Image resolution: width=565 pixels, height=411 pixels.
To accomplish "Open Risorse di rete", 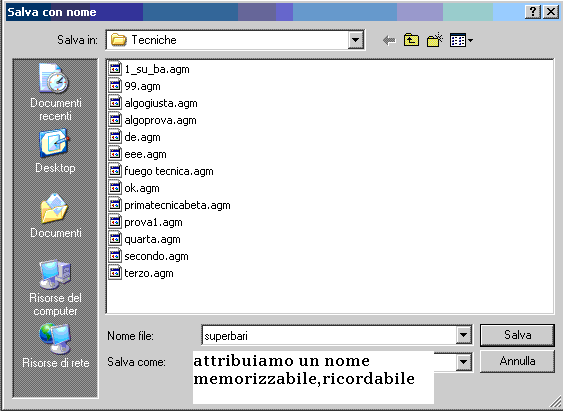I will click(55, 346).
